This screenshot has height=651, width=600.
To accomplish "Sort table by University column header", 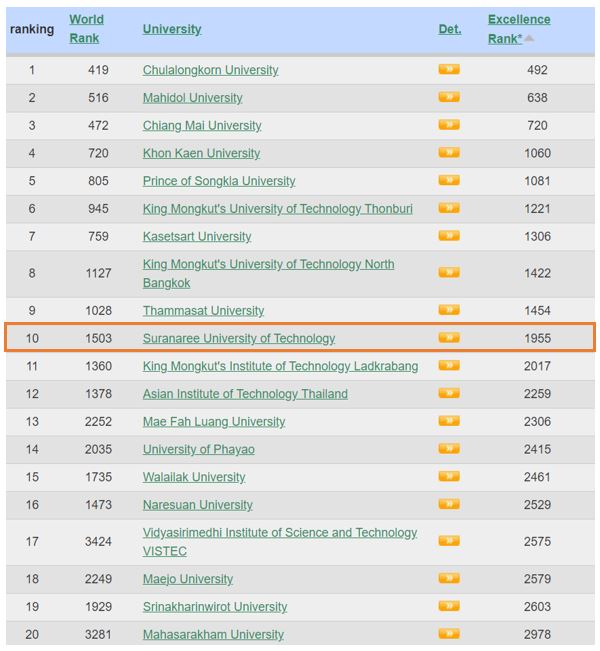I will coord(172,29).
